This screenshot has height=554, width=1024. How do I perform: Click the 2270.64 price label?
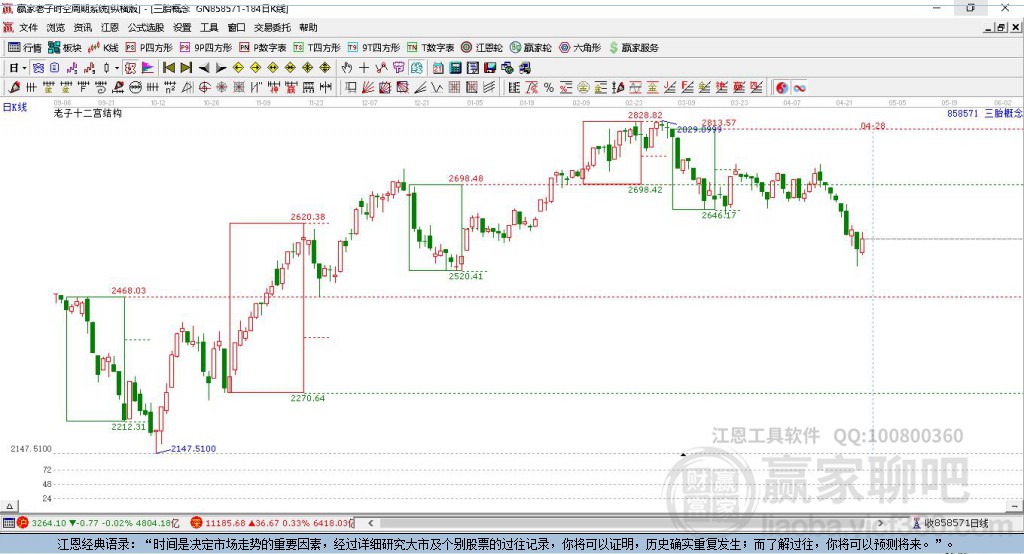pos(308,397)
